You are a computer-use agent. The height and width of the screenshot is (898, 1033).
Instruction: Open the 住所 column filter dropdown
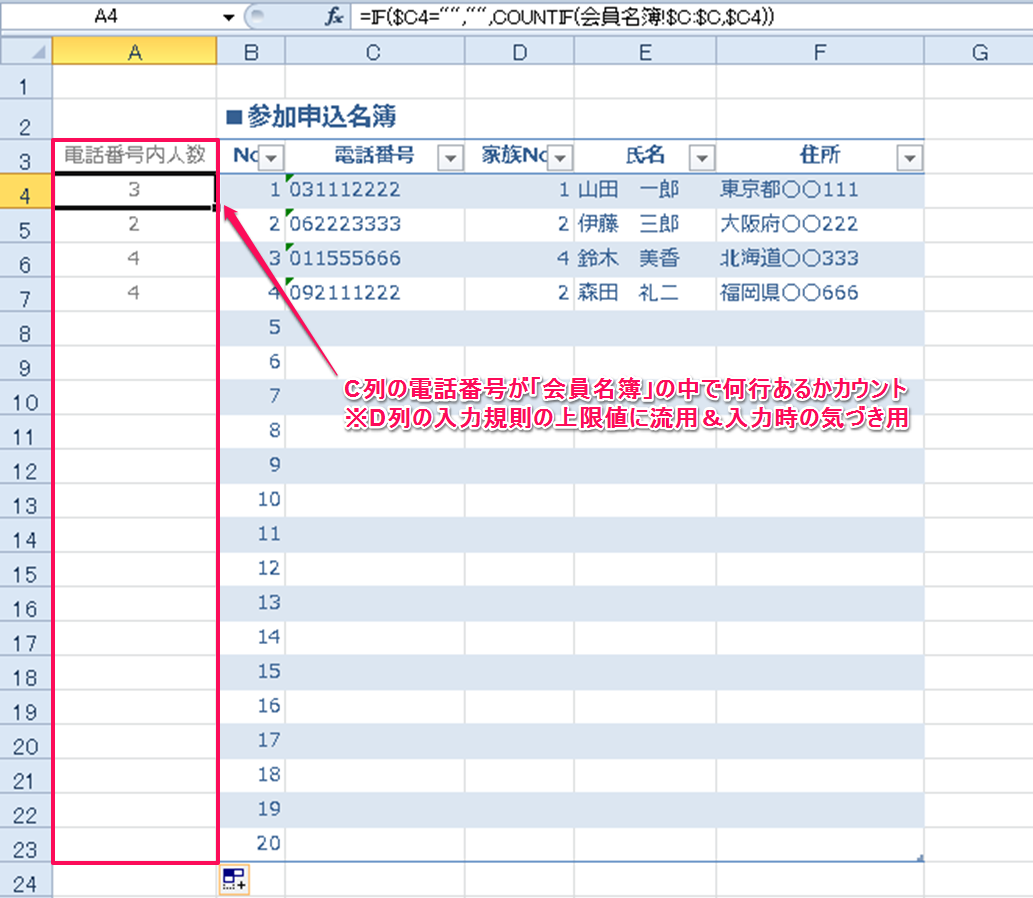pos(910,157)
